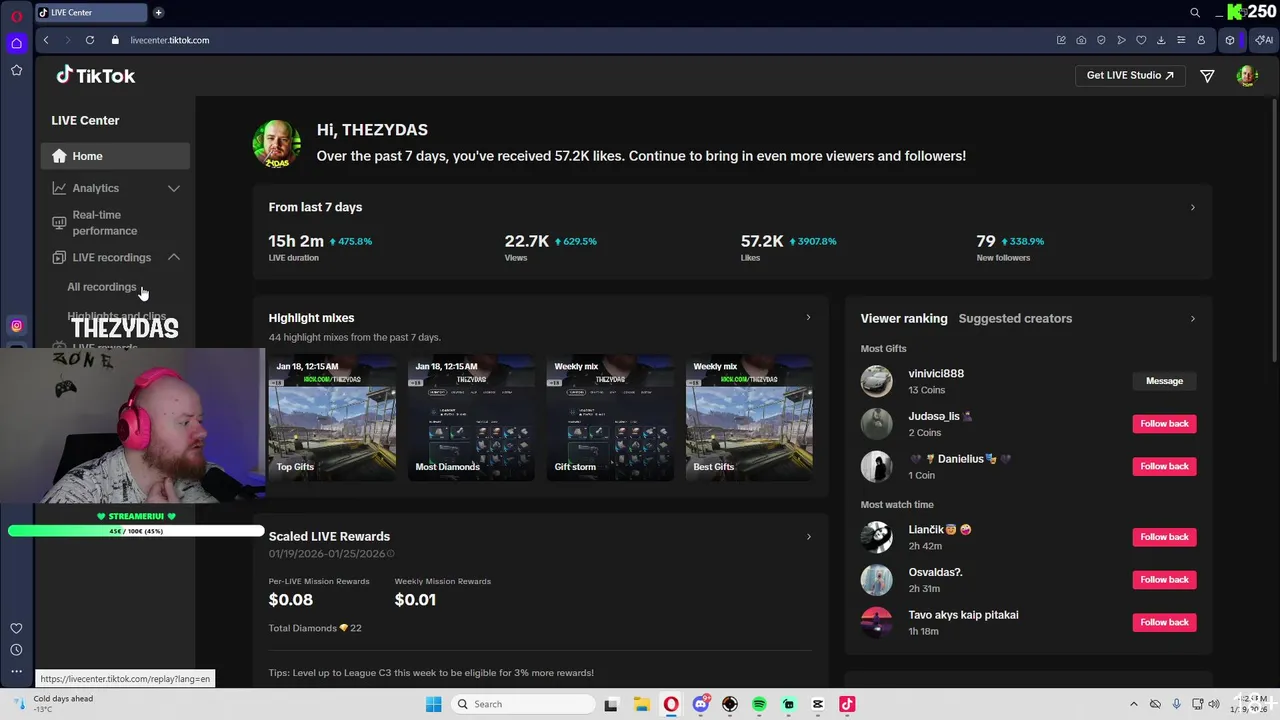The height and width of the screenshot is (720, 1280).
Task: Click the address bar URL livecenter.tiktok.com
Action: click(170, 40)
